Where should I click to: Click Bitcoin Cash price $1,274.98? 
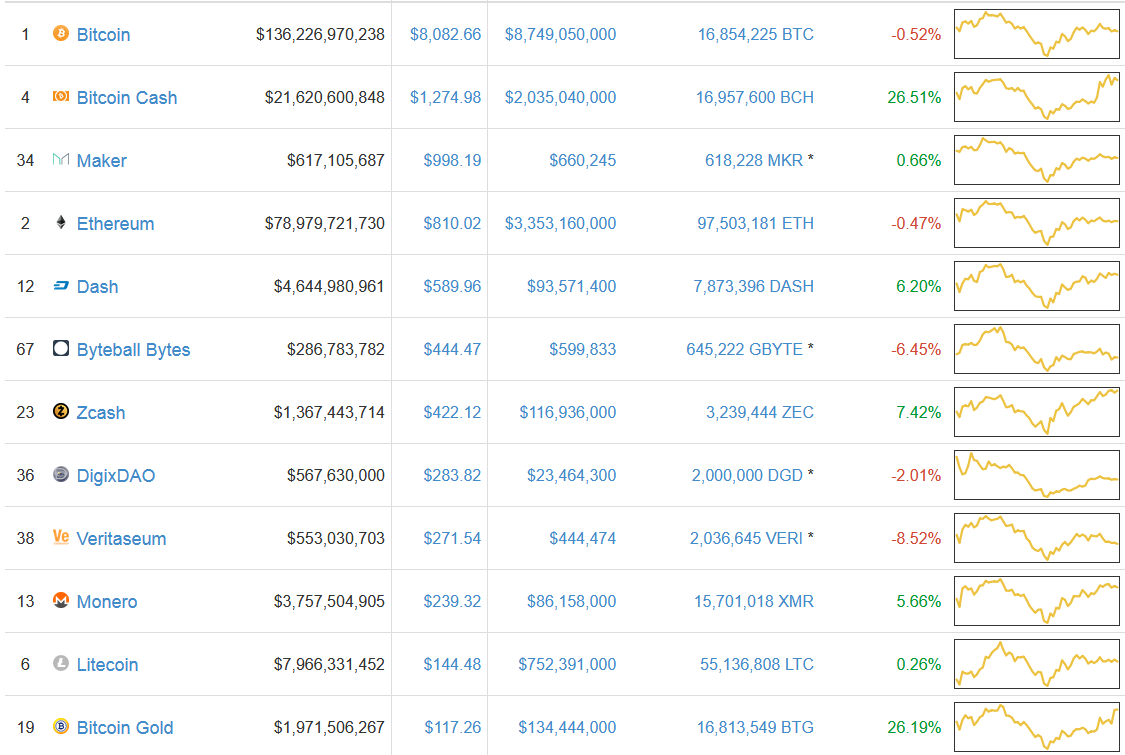click(x=446, y=97)
